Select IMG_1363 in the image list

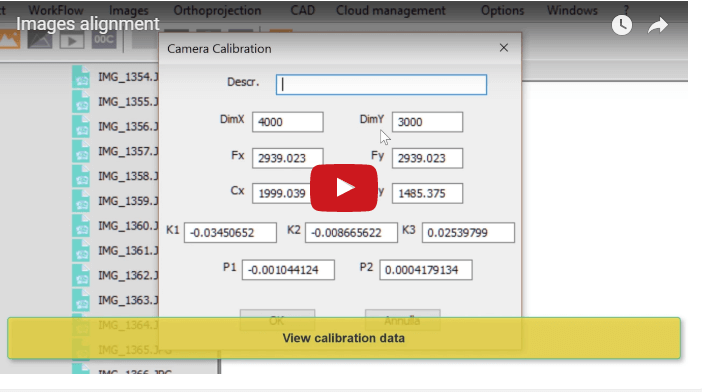[x=115, y=300]
